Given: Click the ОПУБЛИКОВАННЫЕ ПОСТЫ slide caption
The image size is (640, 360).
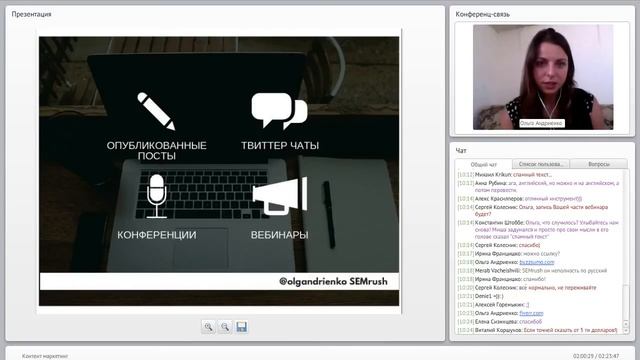Looking at the screenshot, I should [x=156, y=151].
